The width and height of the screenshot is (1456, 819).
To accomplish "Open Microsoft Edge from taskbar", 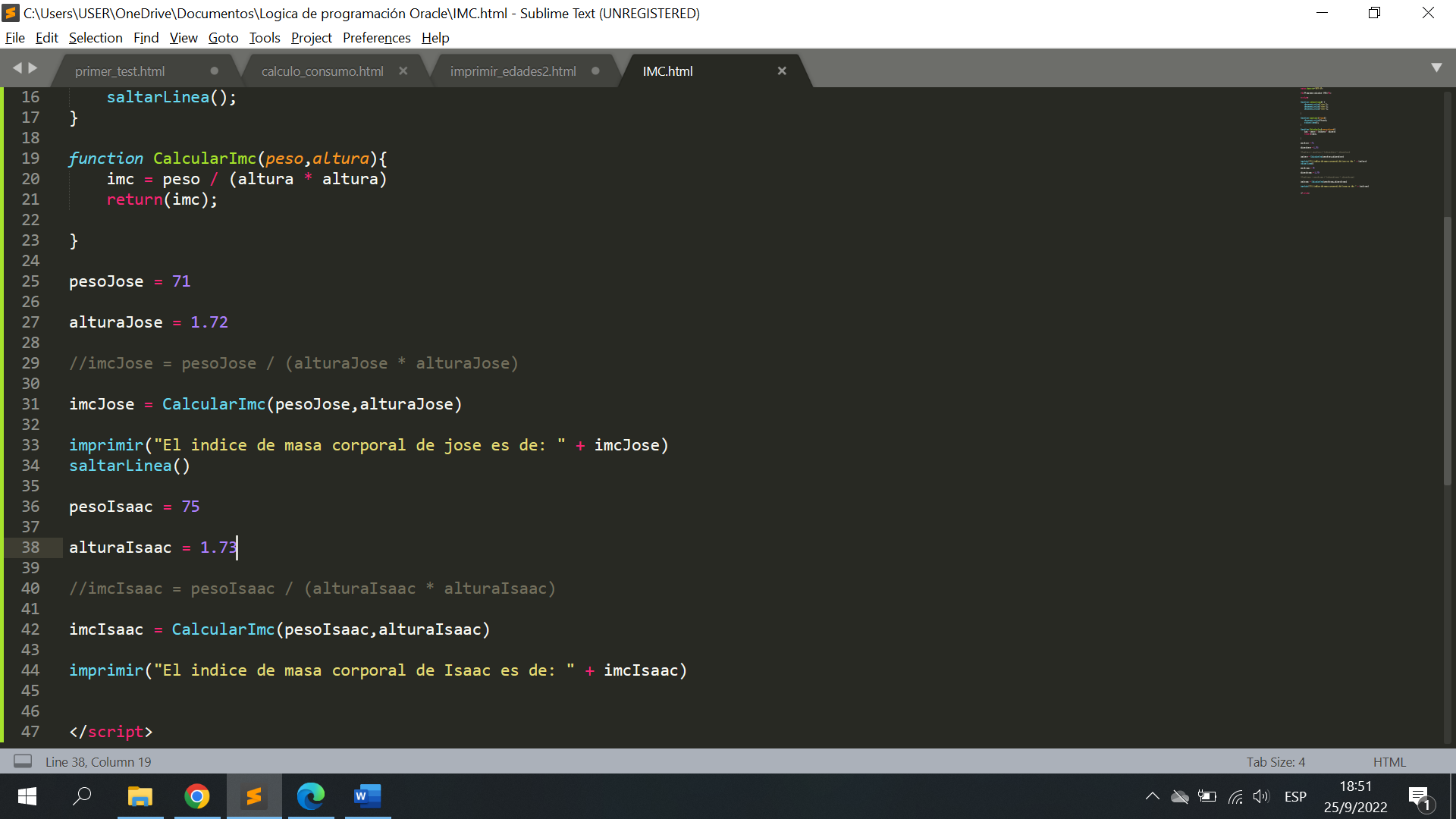I will [311, 796].
